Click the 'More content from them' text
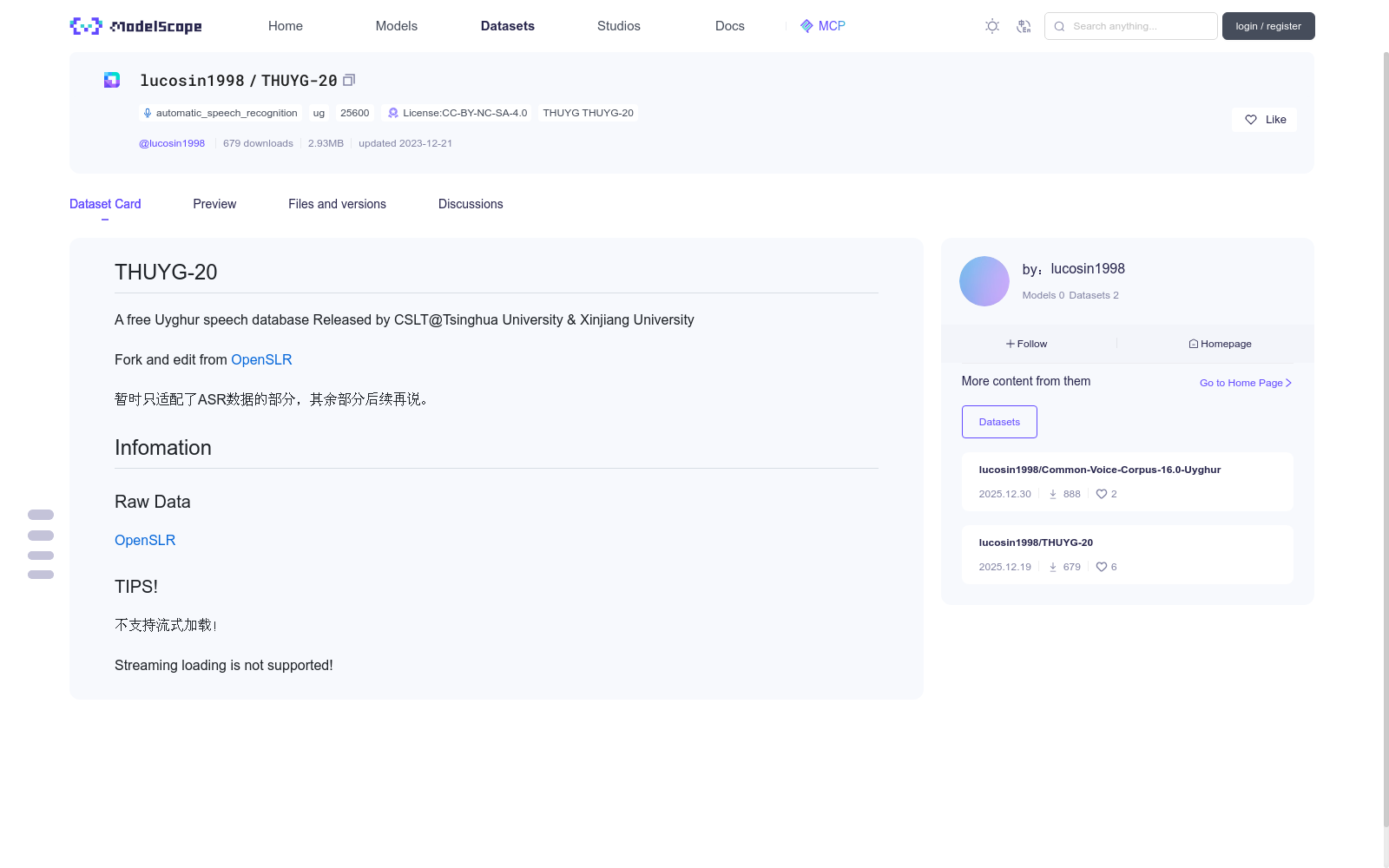Image resolution: width=1389 pixels, height=868 pixels. point(1026,381)
